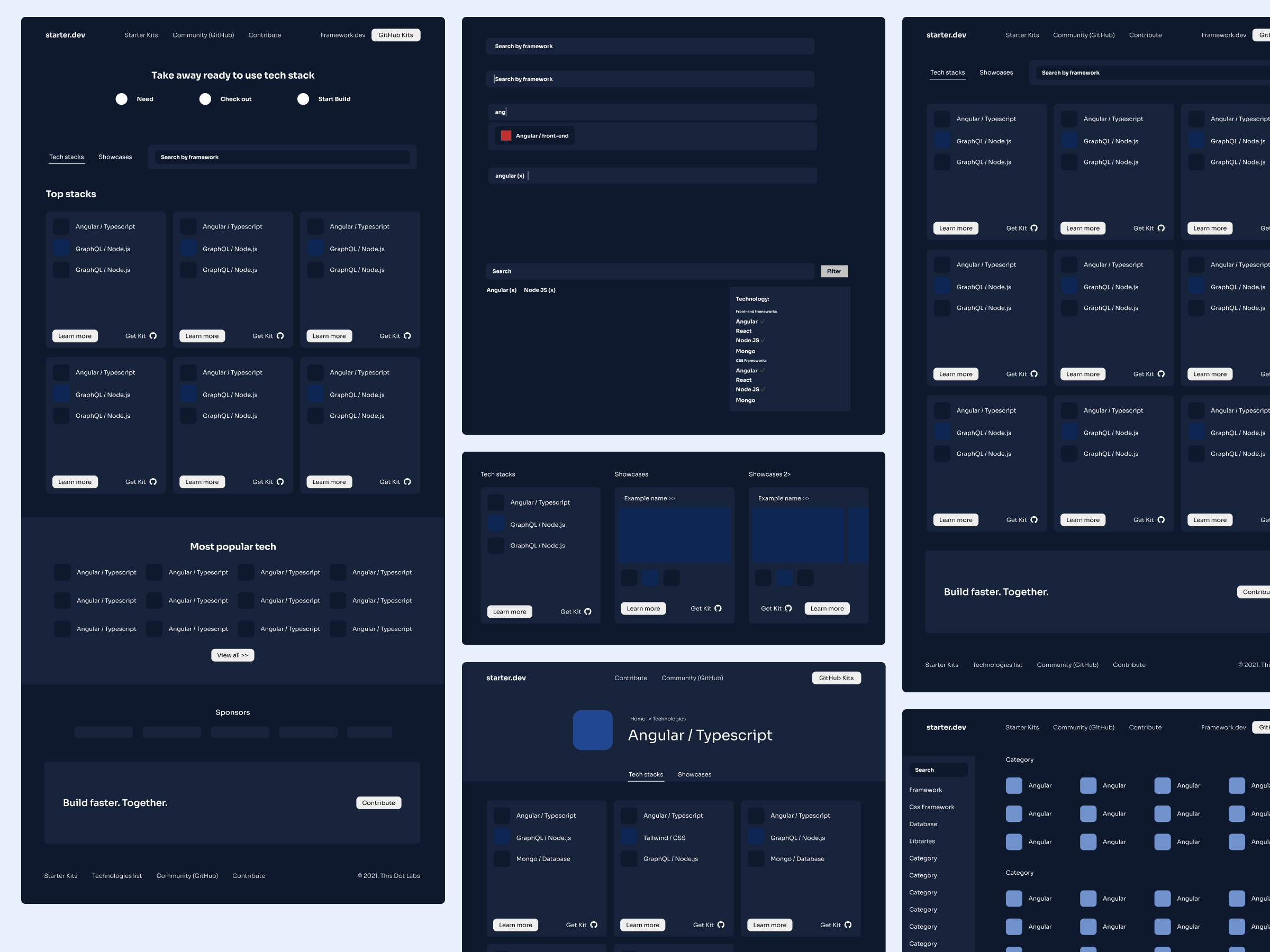Click the Contribute button icon footer

[x=378, y=802]
